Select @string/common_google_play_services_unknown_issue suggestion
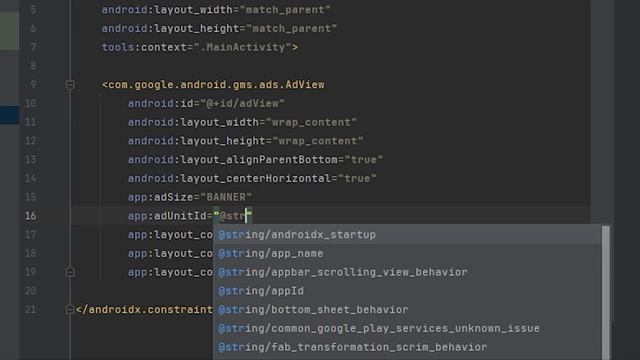 [407, 329]
